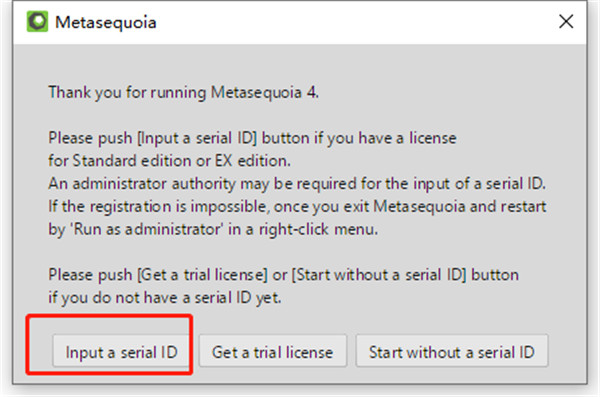Screen dimensions: 600x397
Task: Click the 'for Standard edition or EX edition' line
Action: 169,161
